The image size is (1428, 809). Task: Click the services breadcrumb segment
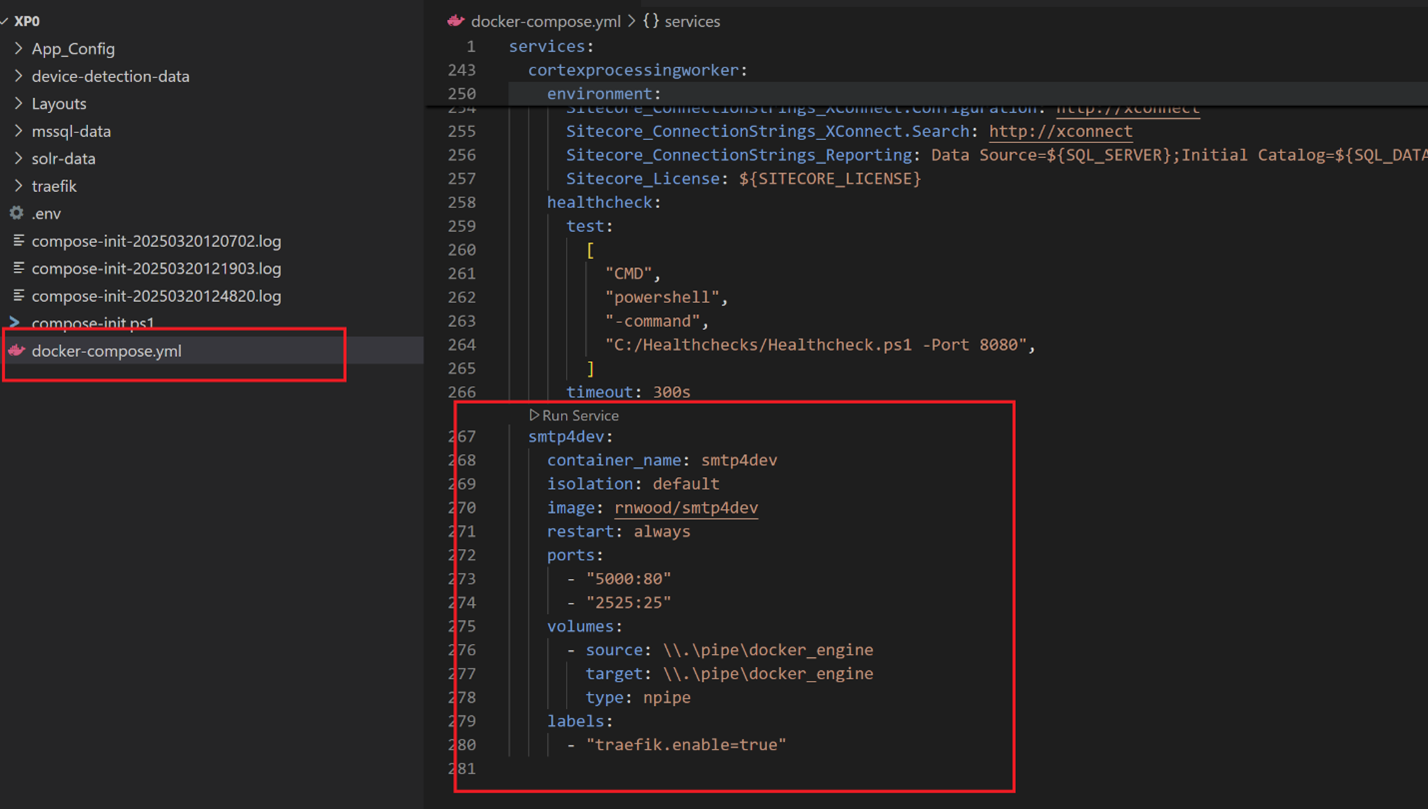coord(692,21)
